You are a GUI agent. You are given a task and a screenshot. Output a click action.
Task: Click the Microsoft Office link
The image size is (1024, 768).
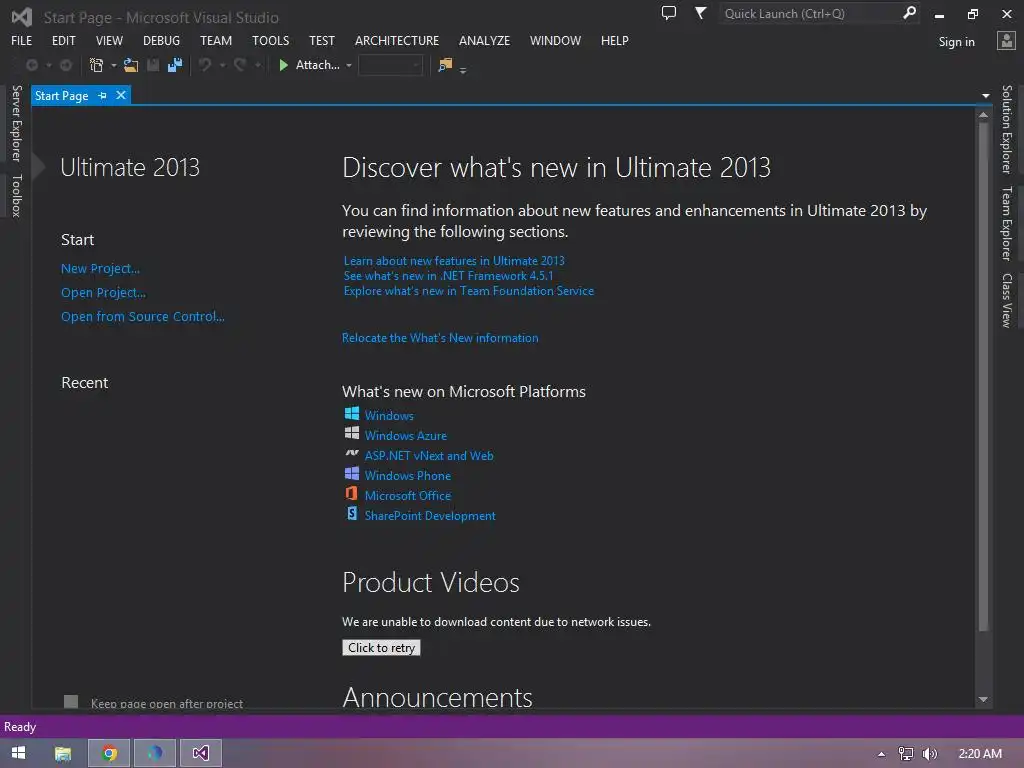tap(408, 496)
